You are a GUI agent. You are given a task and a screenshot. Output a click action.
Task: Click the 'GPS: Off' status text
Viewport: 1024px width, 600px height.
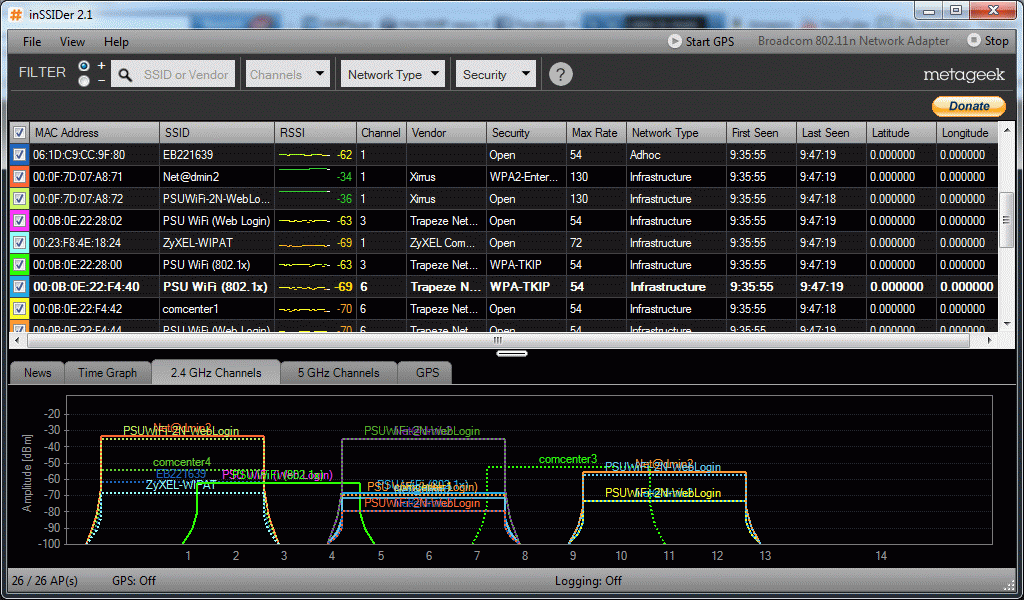pyautogui.click(x=134, y=580)
